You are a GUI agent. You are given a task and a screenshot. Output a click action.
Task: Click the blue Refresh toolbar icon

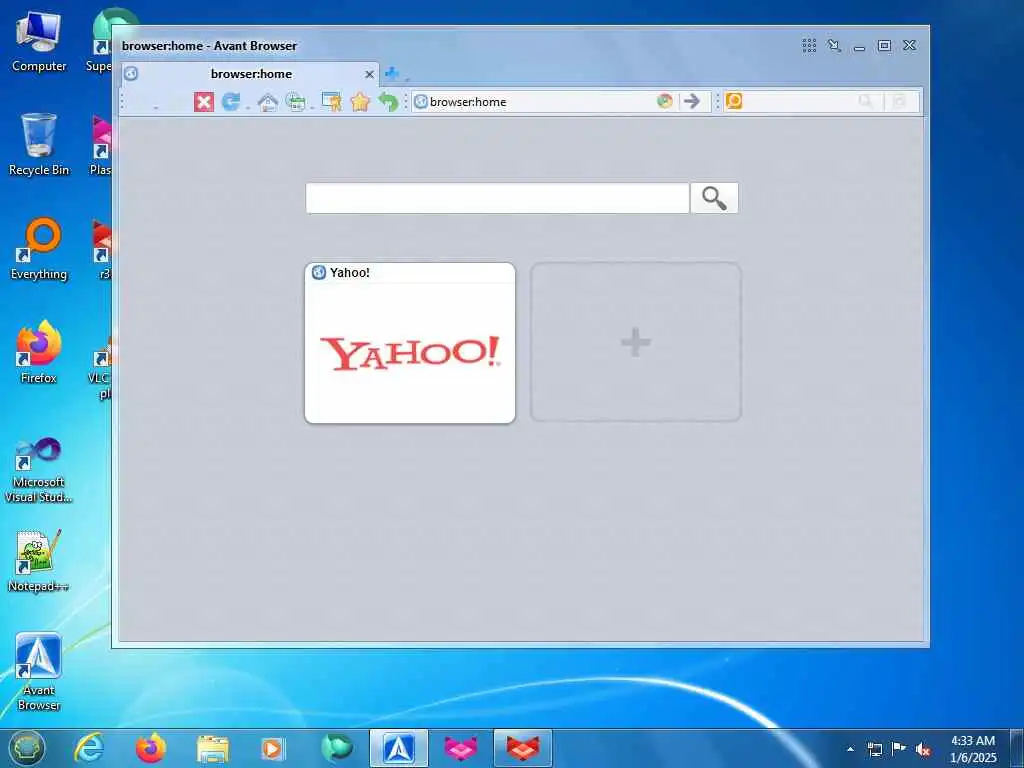tap(231, 102)
